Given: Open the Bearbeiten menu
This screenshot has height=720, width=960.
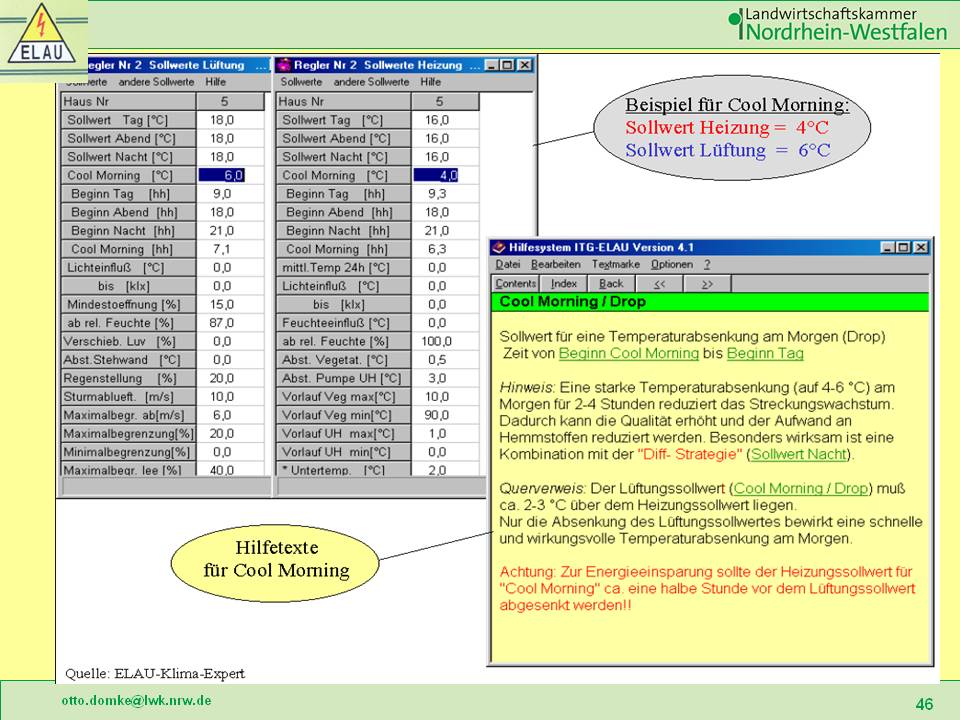Looking at the screenshot, I should point(556,265).
